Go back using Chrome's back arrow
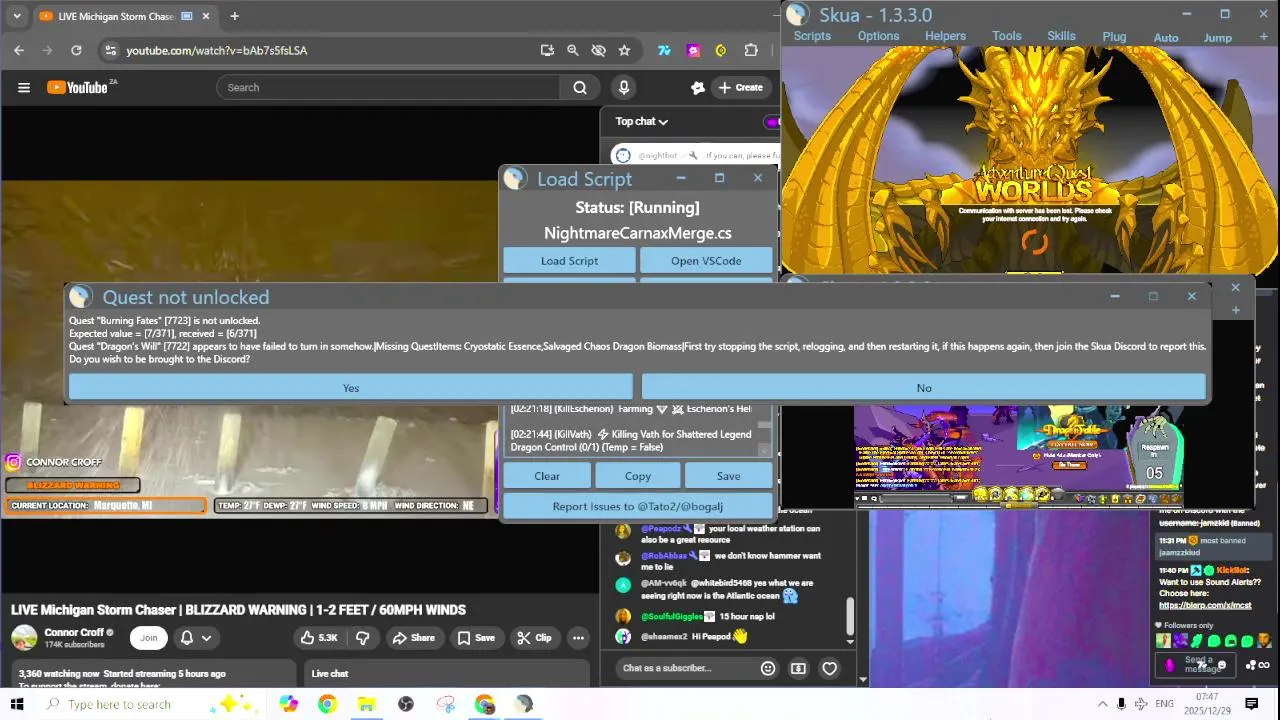This screenshot has width=1280, height=720. point(19,50)
